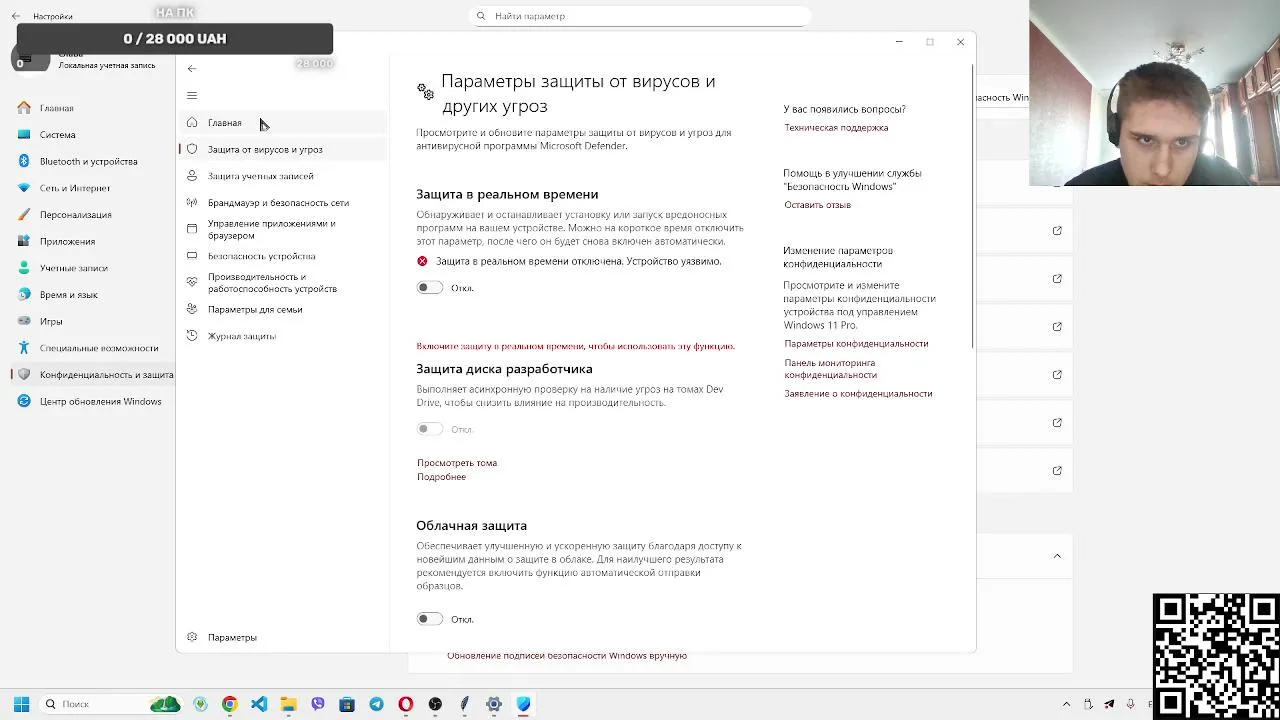The image size is (1280, 720).
Task: Click the Специальные возможности accessibility icon
Action: point(24,348)
